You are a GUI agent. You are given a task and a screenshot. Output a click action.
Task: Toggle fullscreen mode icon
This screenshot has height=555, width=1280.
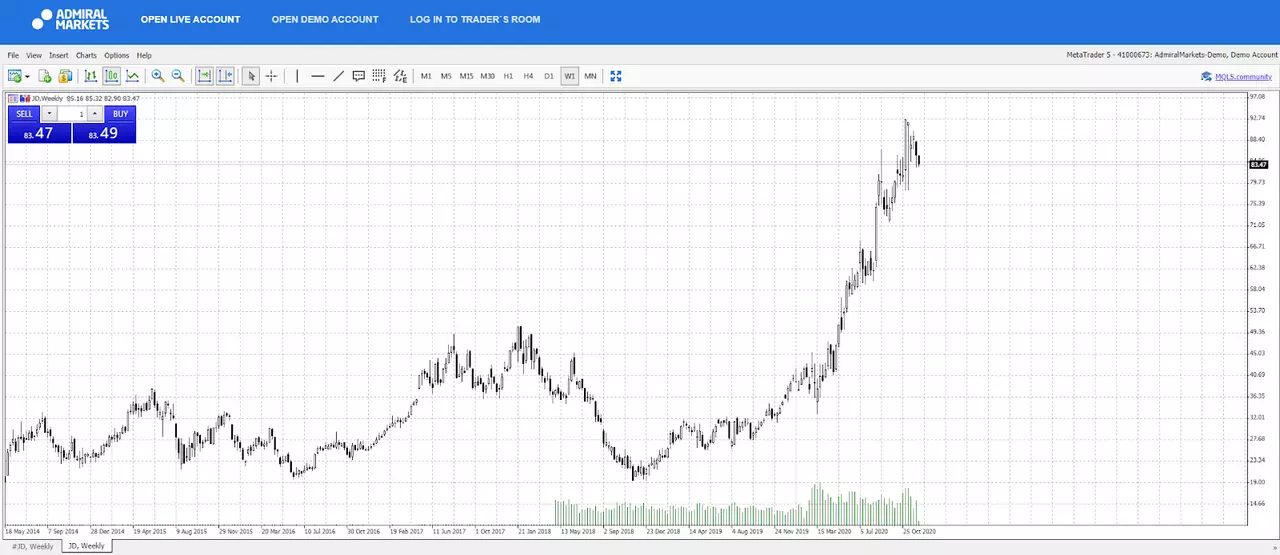click(616, 76)
